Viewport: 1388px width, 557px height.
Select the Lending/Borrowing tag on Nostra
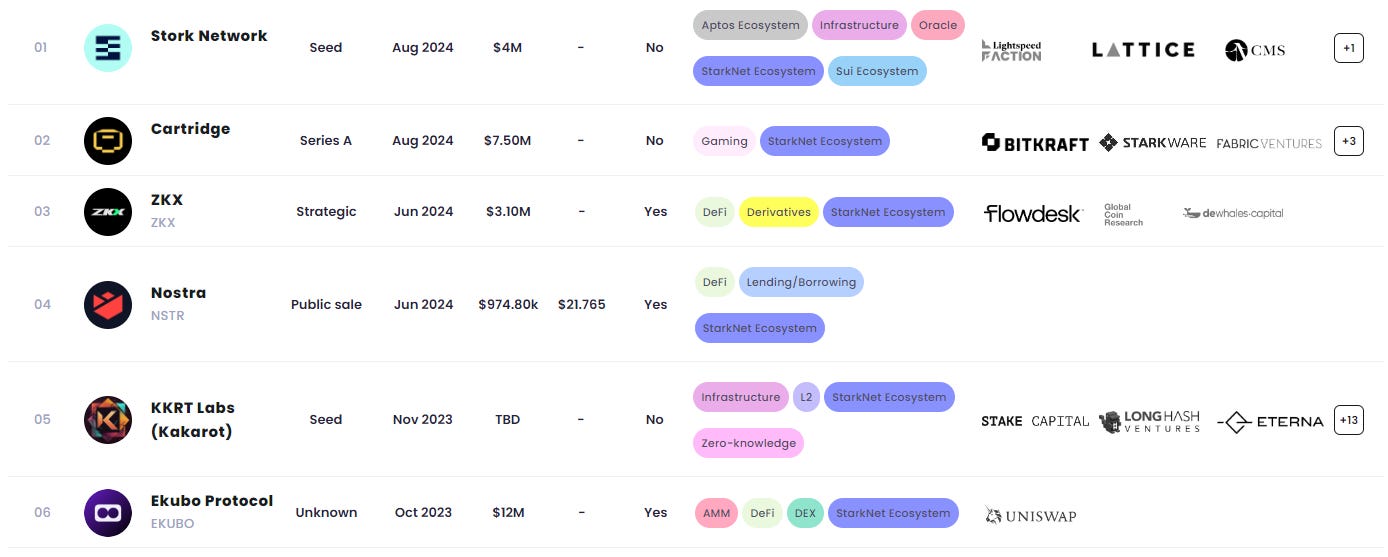tap(801, 282)
